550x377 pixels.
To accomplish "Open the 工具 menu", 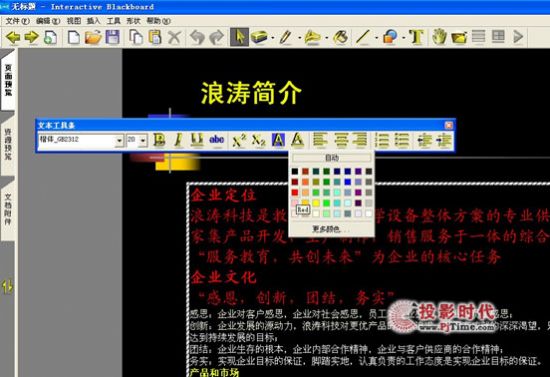I will coord(113,21).
